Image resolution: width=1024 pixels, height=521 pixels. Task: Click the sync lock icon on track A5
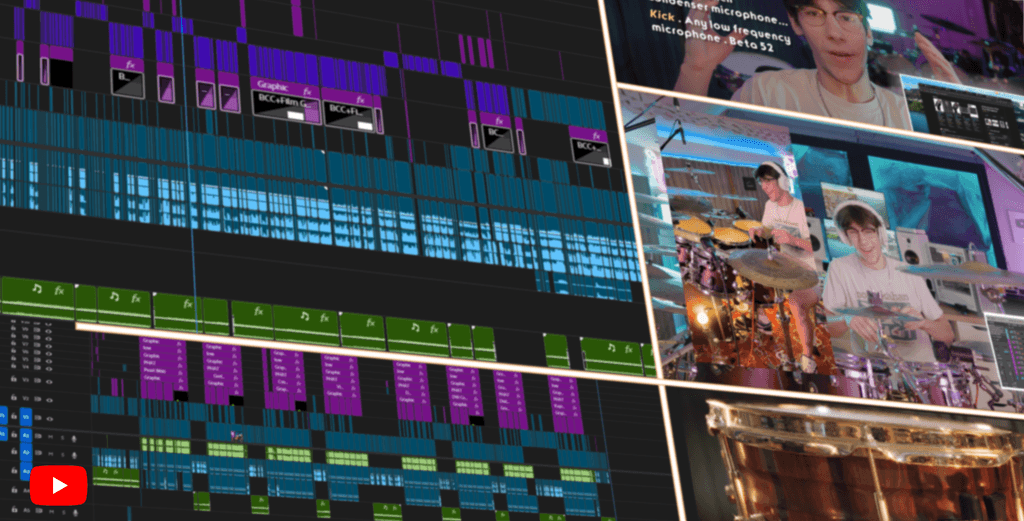click(x=39, y=511)
